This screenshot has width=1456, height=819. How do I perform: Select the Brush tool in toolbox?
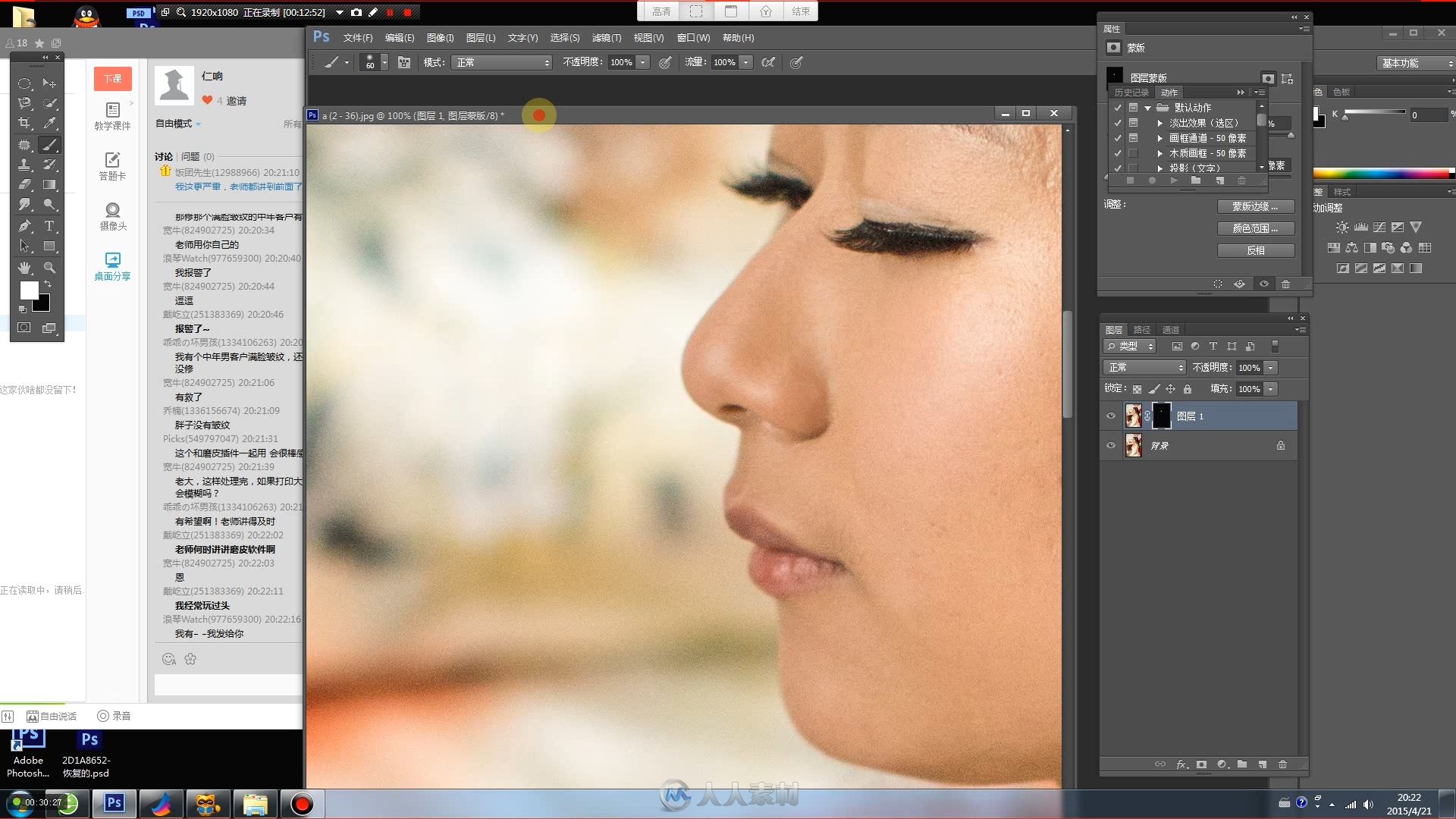(49, 144)
